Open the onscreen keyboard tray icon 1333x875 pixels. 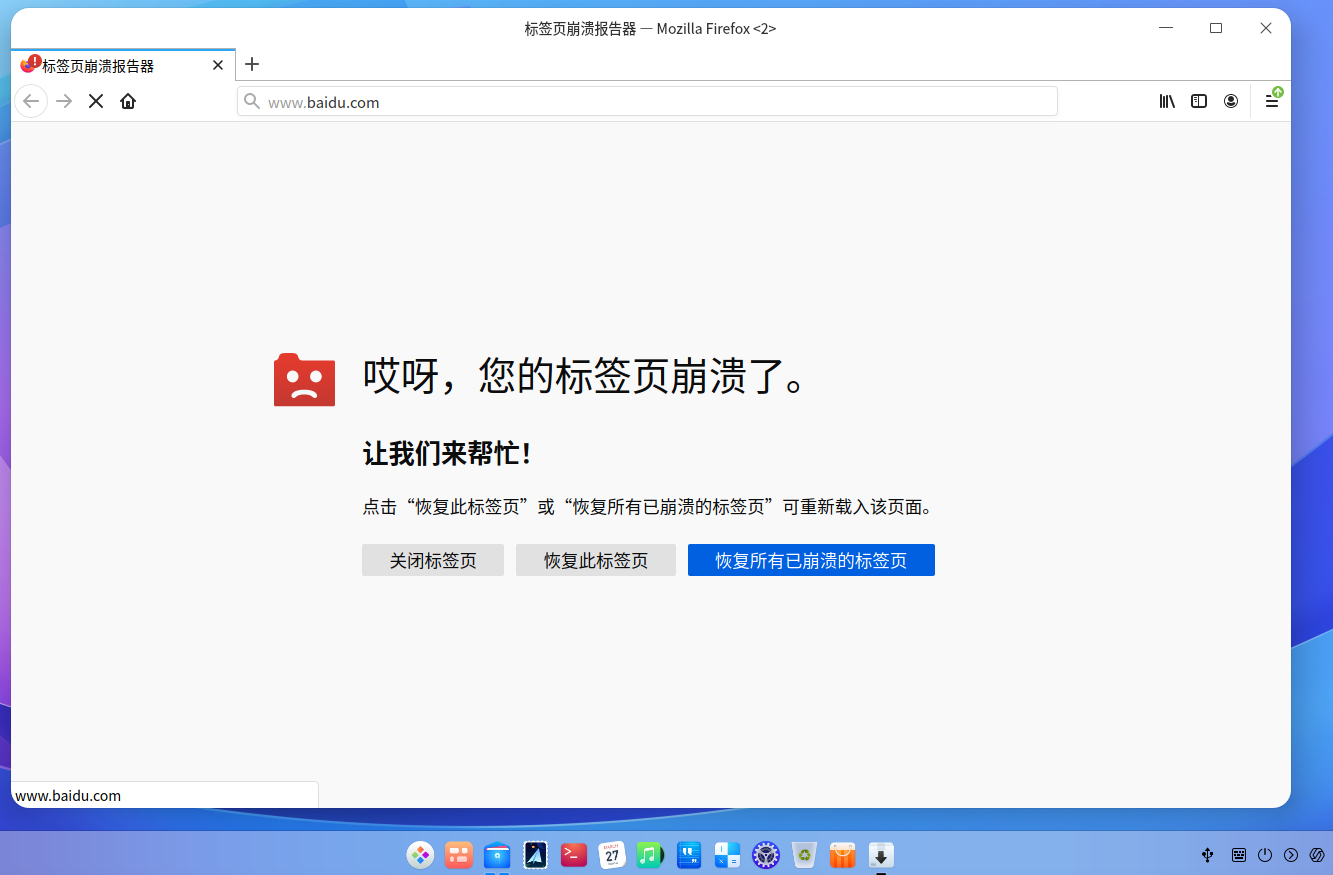click(1239, 855)
